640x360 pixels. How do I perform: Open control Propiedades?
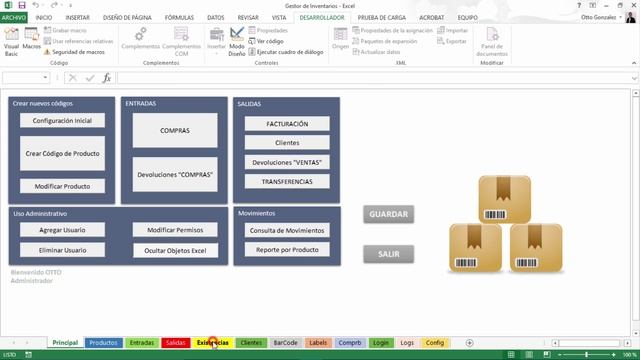[268, 30]
